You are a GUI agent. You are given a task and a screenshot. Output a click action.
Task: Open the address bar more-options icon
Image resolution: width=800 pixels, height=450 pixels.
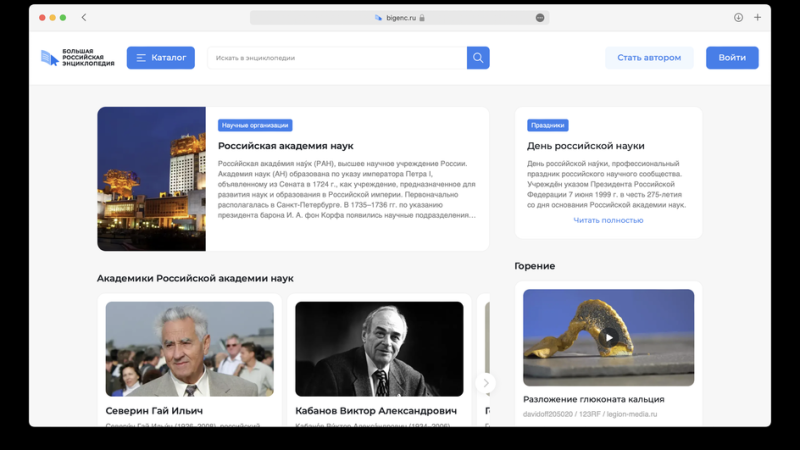click(540, 18)
